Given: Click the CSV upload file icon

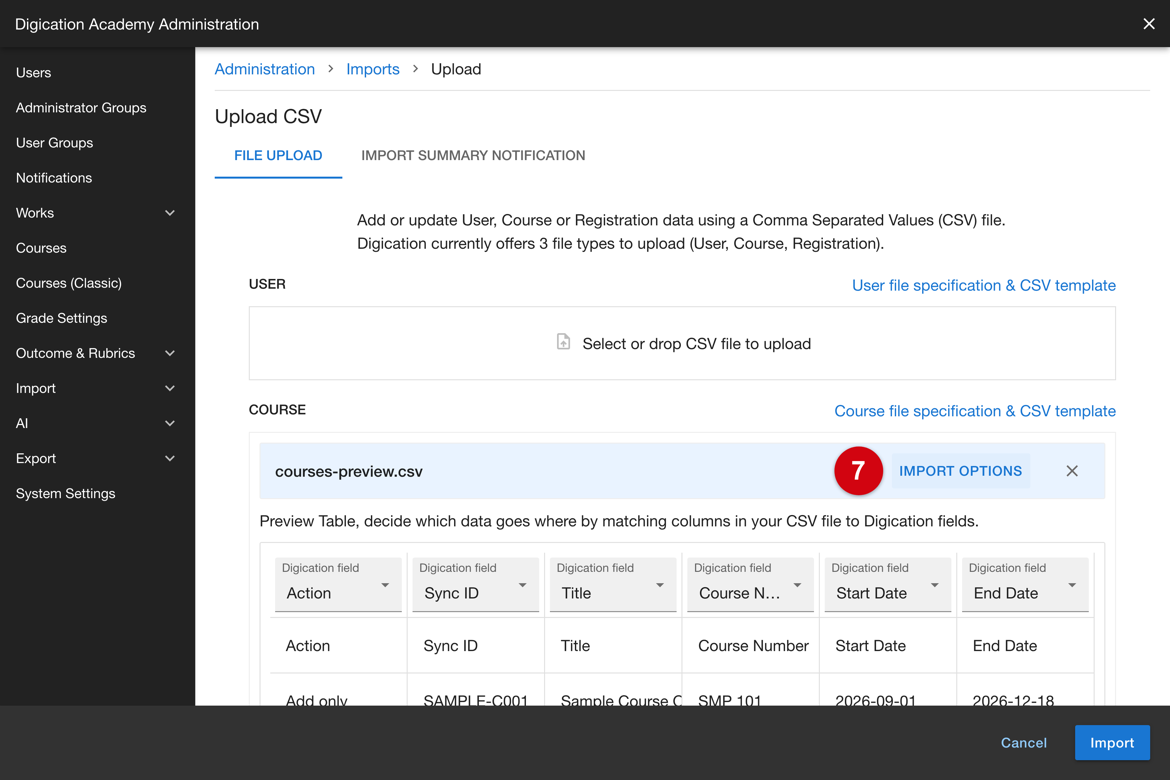Looking at the screenshot, I should click(563, 342).
